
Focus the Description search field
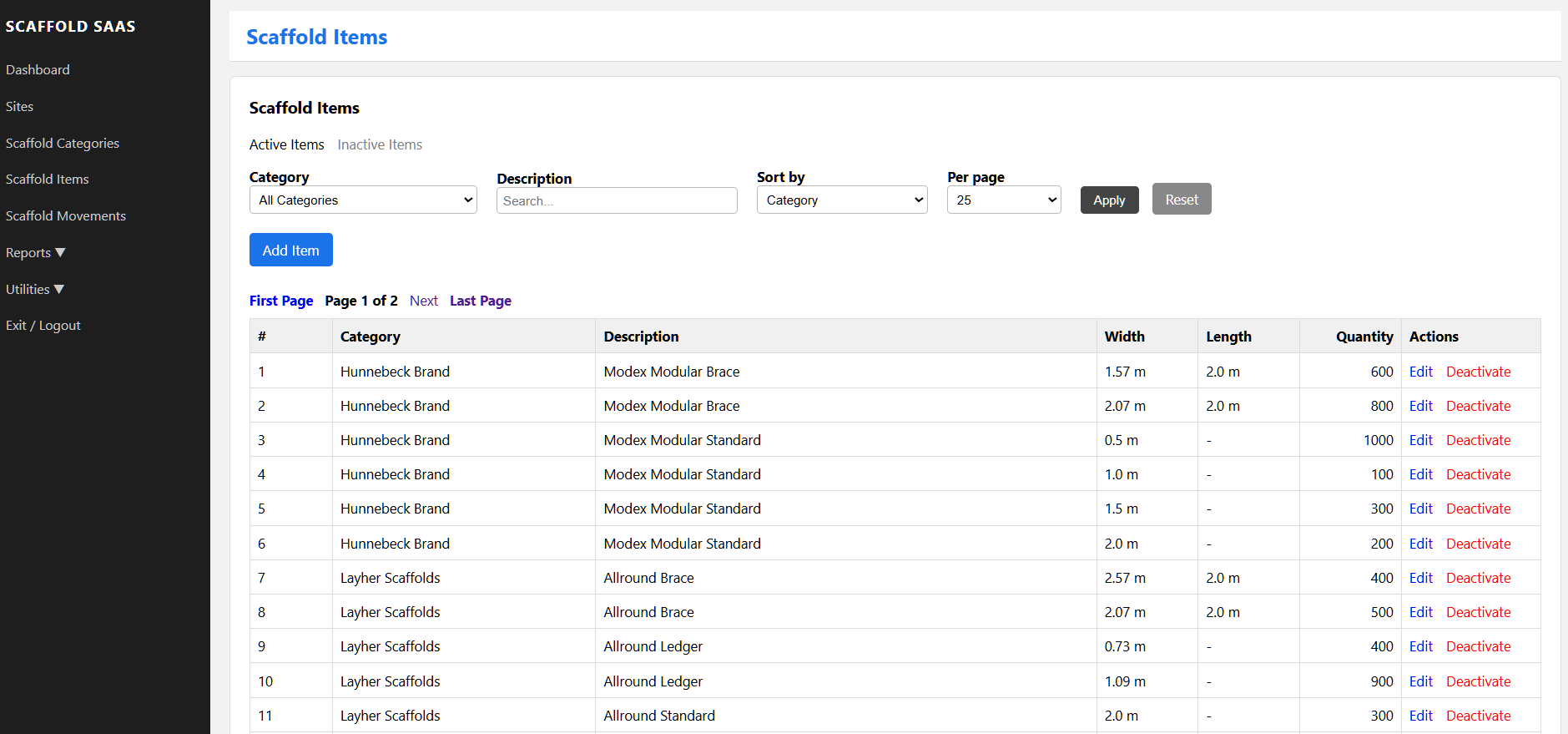pos(617,201)
